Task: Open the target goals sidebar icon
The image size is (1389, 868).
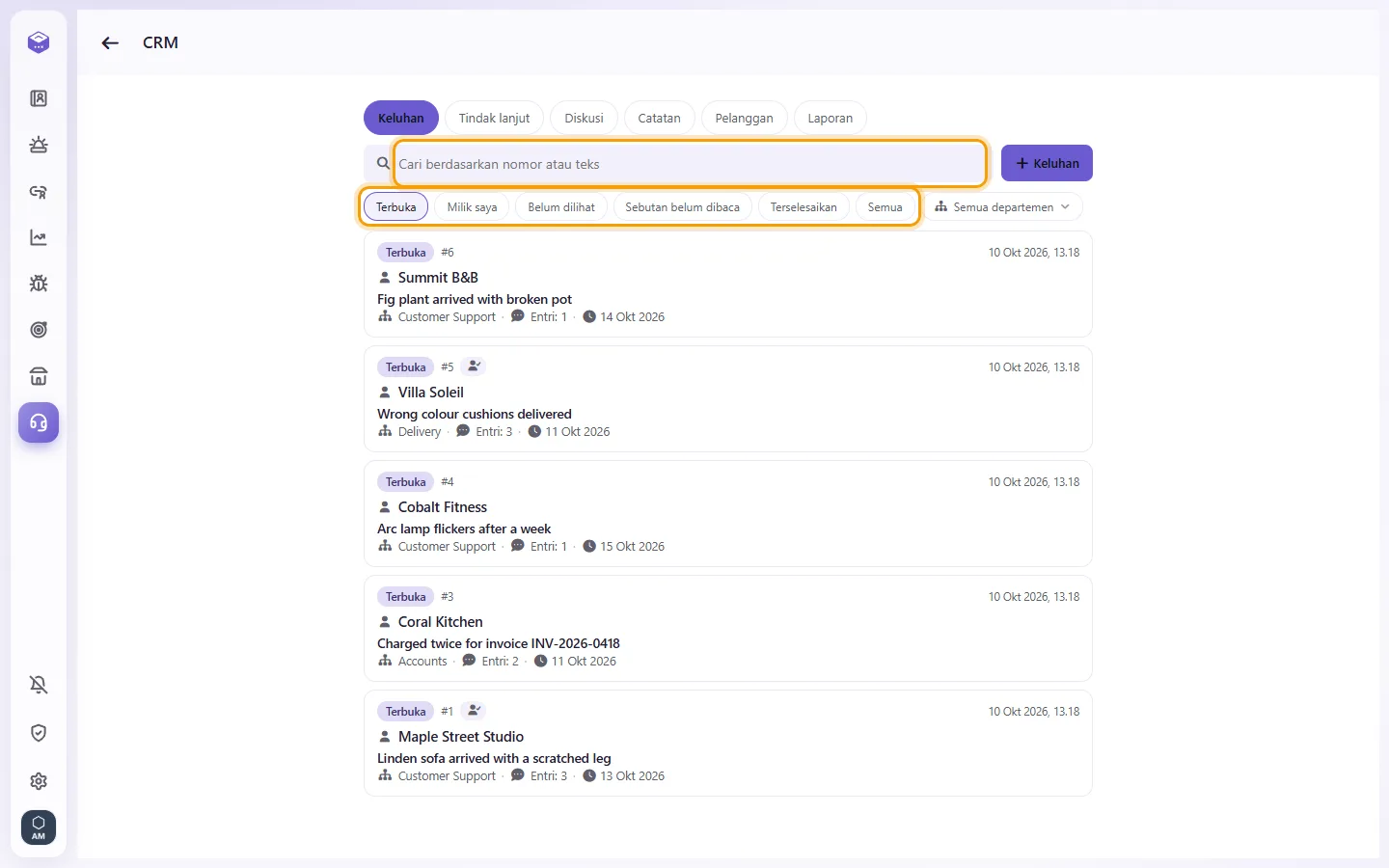Action: tap(39, 330)
